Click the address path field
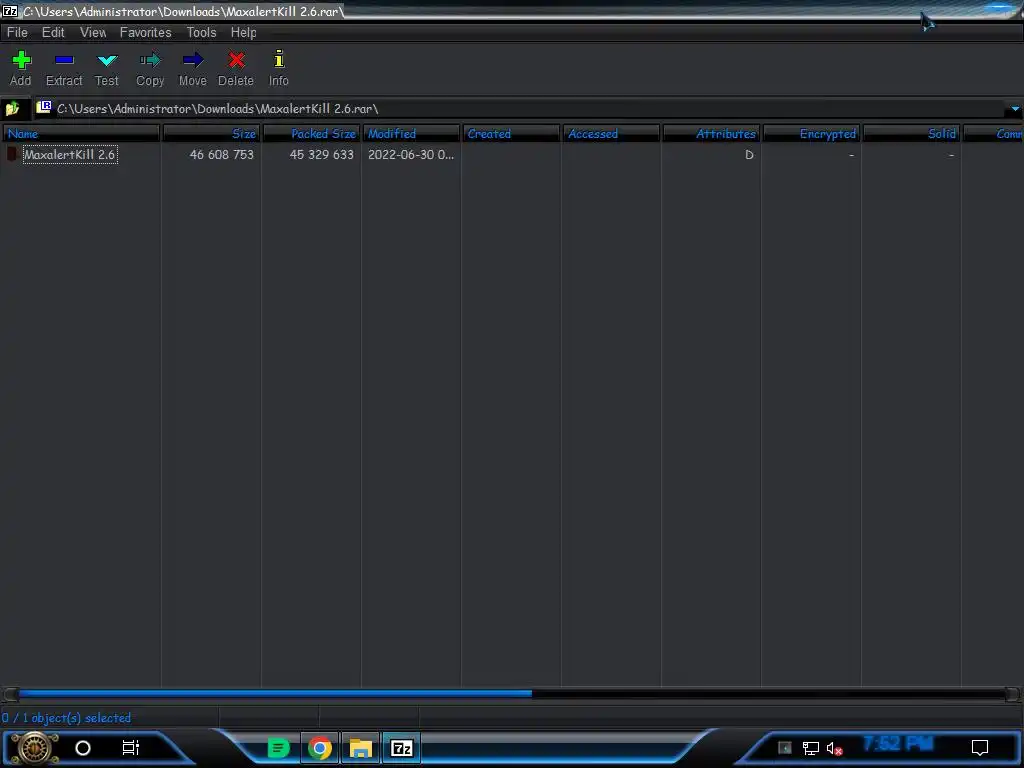Screen dimensions: 1024x768 [x=522, y=108]
